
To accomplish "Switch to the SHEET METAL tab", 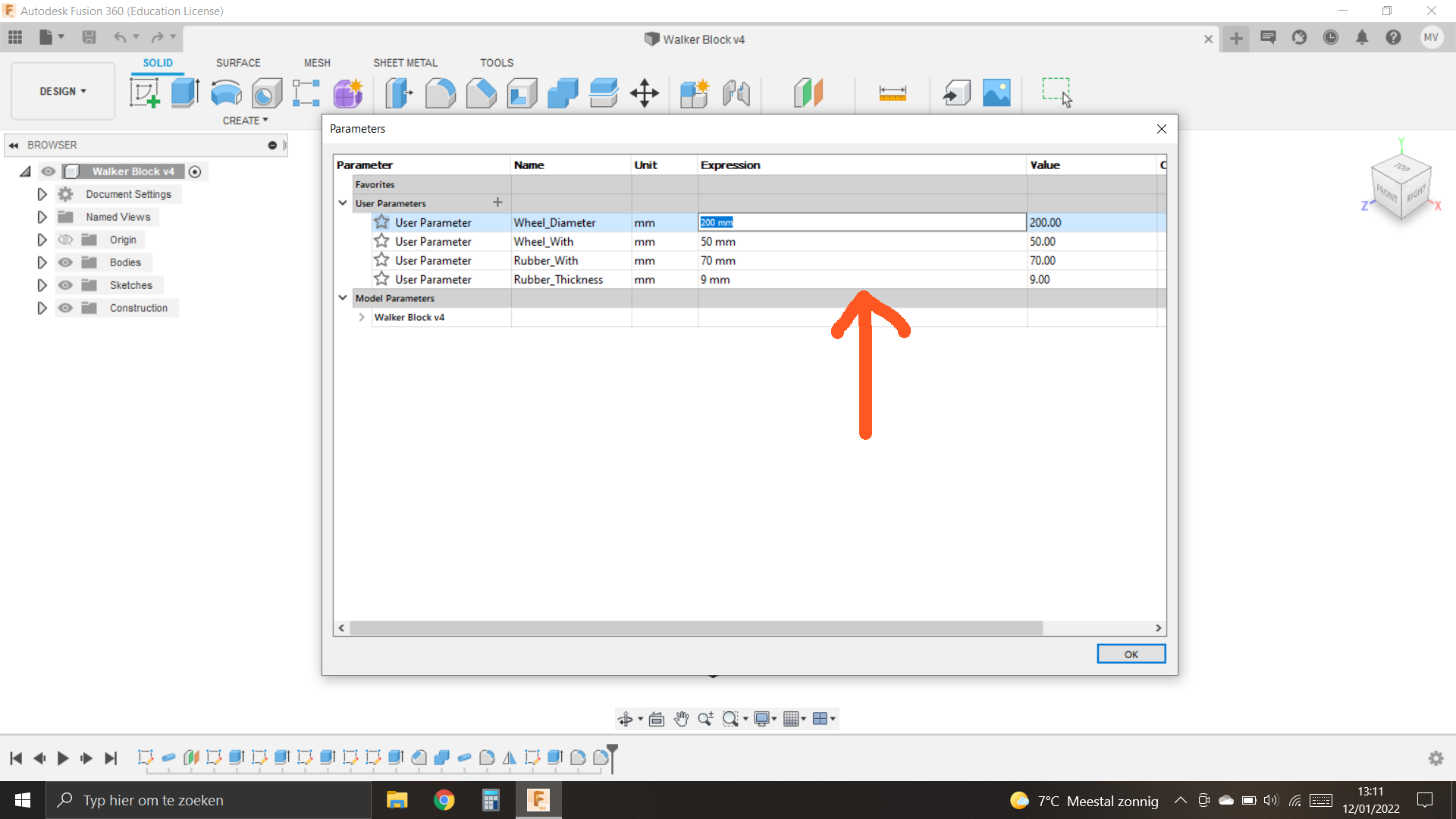I will click(405, 63).
